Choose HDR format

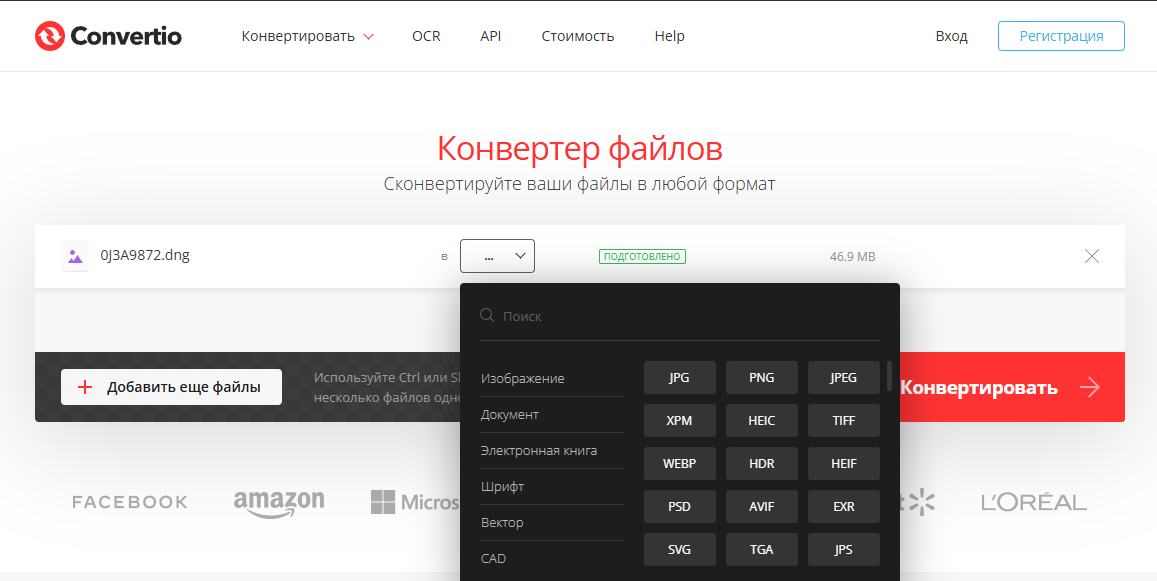point(761,464)
